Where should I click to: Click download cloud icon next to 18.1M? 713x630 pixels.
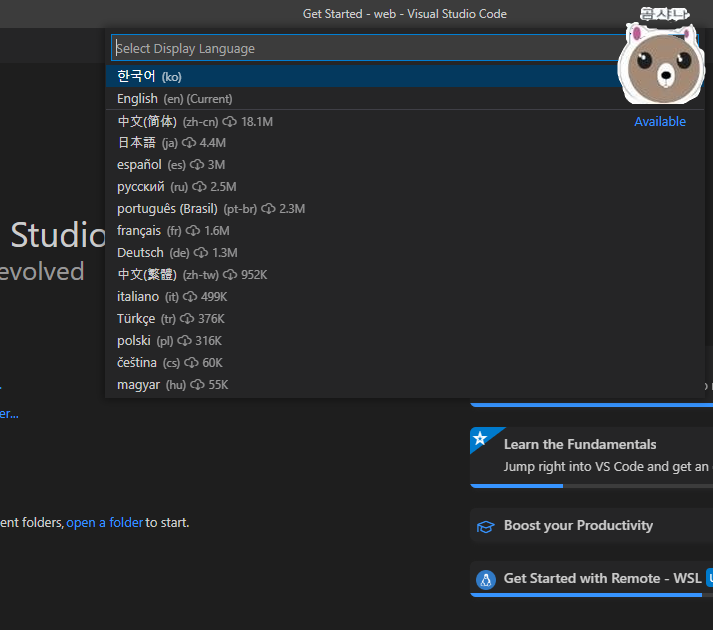(x=230, y=121)
